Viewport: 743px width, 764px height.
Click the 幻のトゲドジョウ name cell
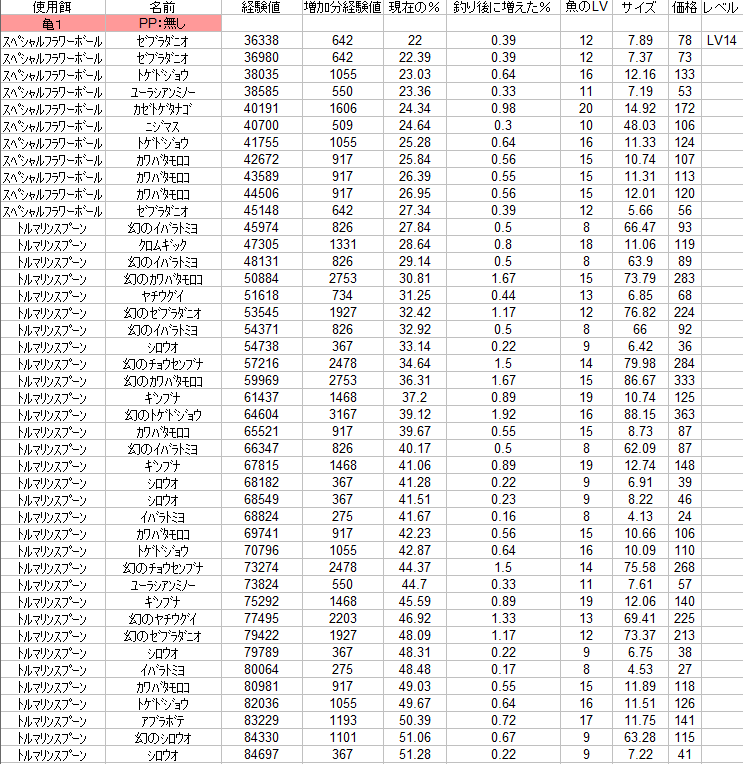pyautogui.click(x=163, y=415)
